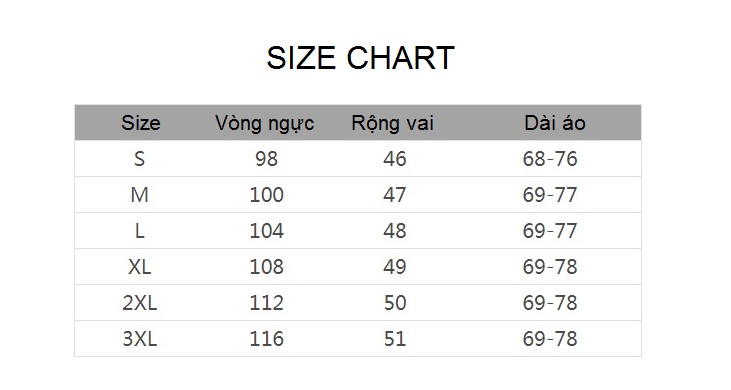Select the Dài áo column header
The image size is (731, 390).
click(555, 123)
